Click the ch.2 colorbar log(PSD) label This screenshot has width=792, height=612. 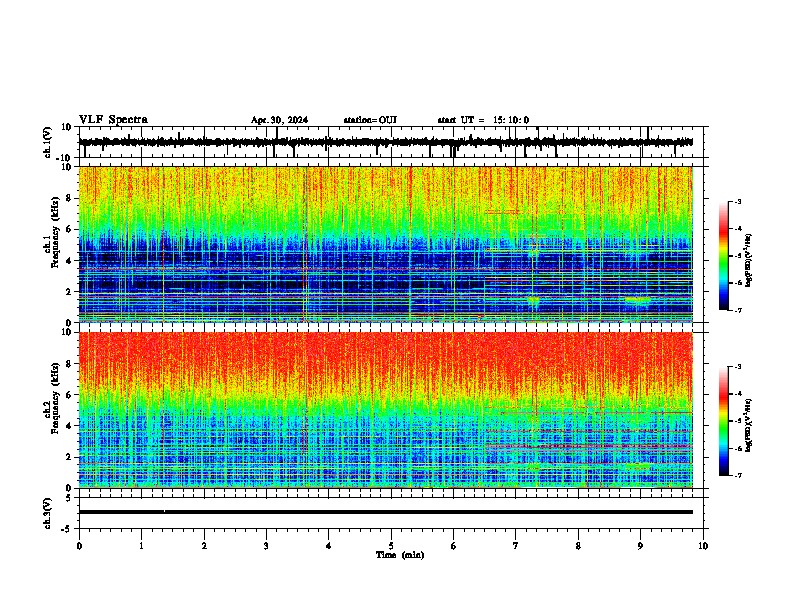(749, 425)
